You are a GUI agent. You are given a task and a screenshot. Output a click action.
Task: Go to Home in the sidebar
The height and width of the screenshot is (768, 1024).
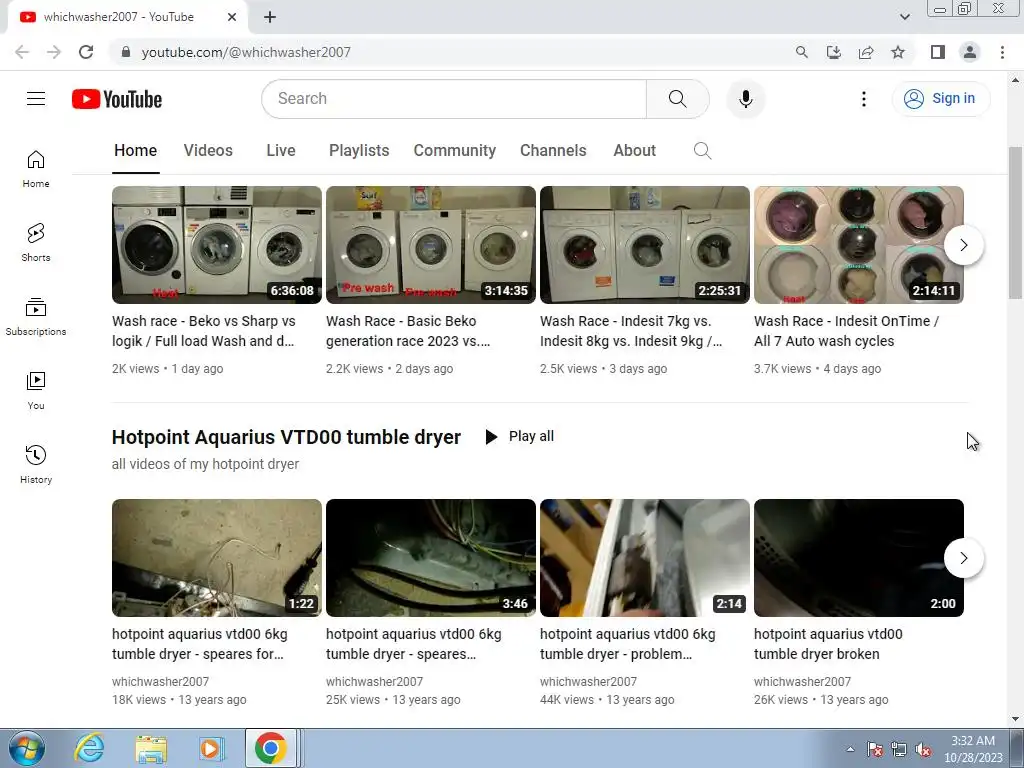coord(36,169)
